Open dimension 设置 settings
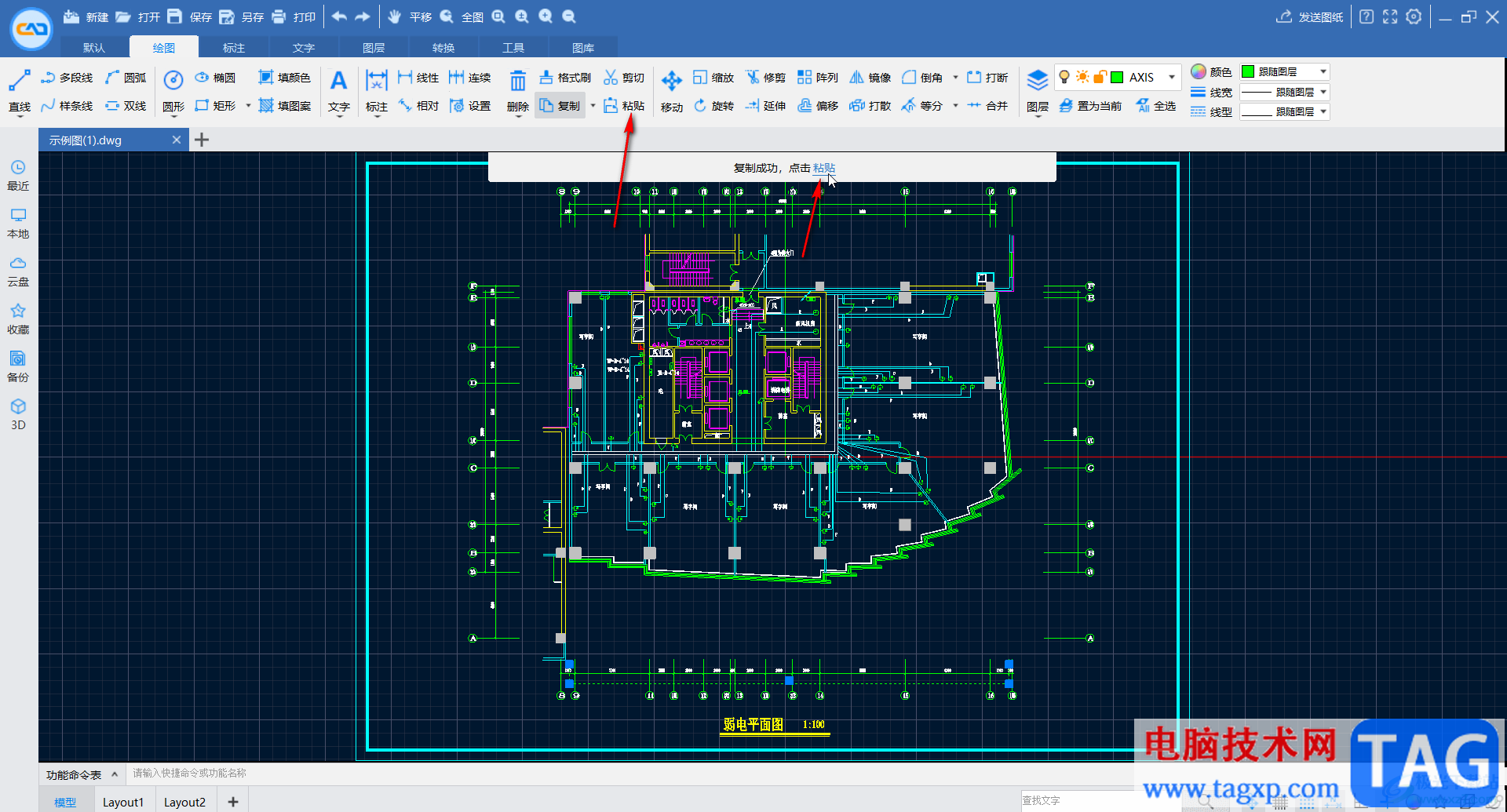This screenshot has width=1507, height=812. [x=470, y=106]
